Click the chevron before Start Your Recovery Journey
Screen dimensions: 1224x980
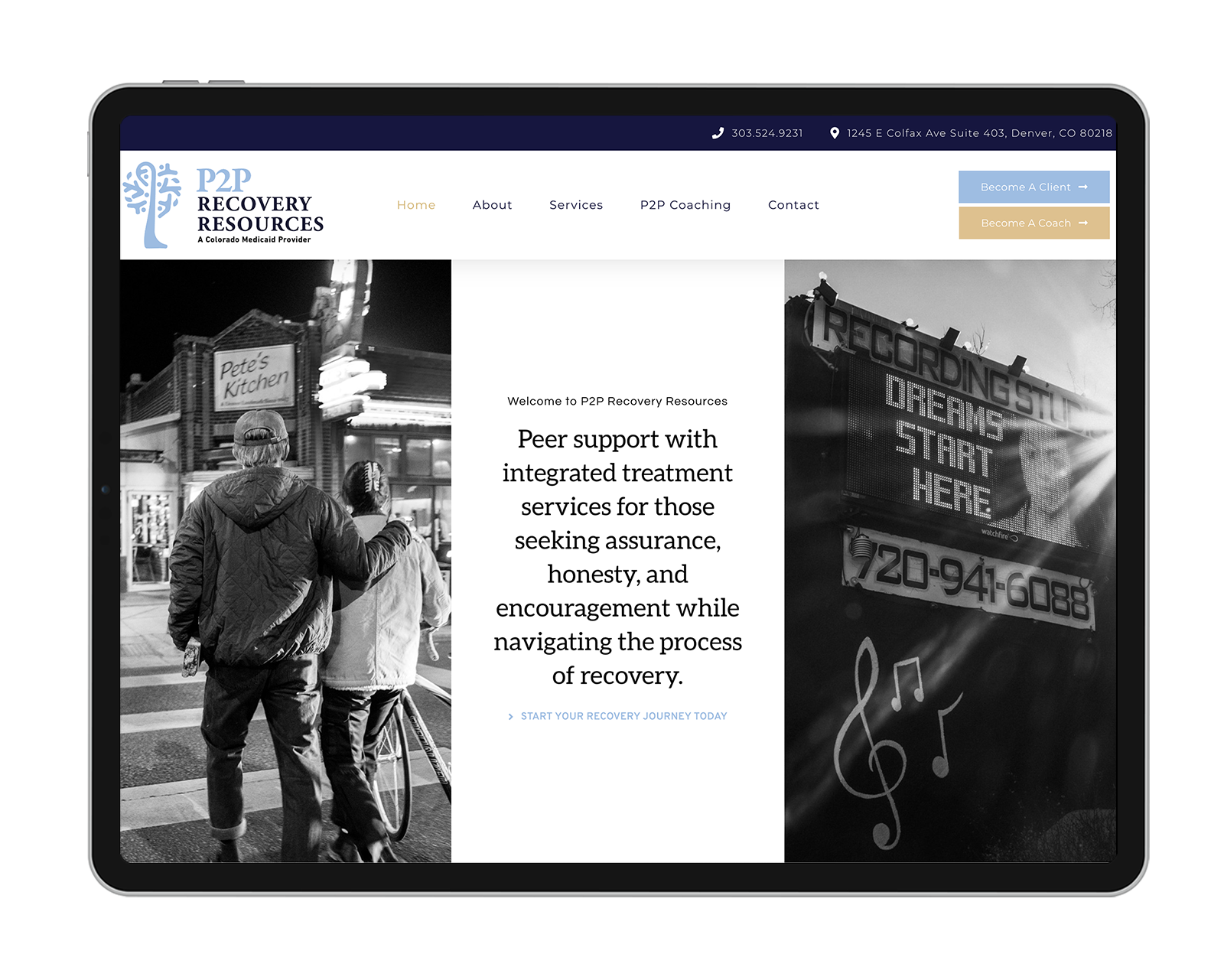pos(510,718)
